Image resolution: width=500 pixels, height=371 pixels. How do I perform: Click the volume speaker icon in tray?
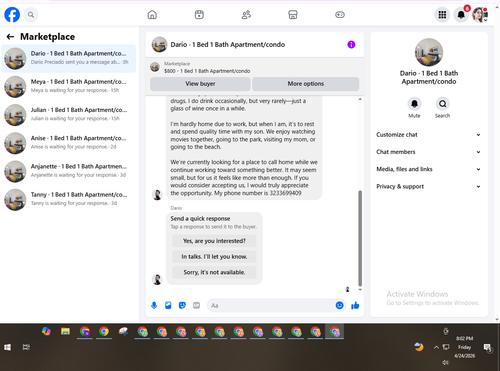(445, 362)
